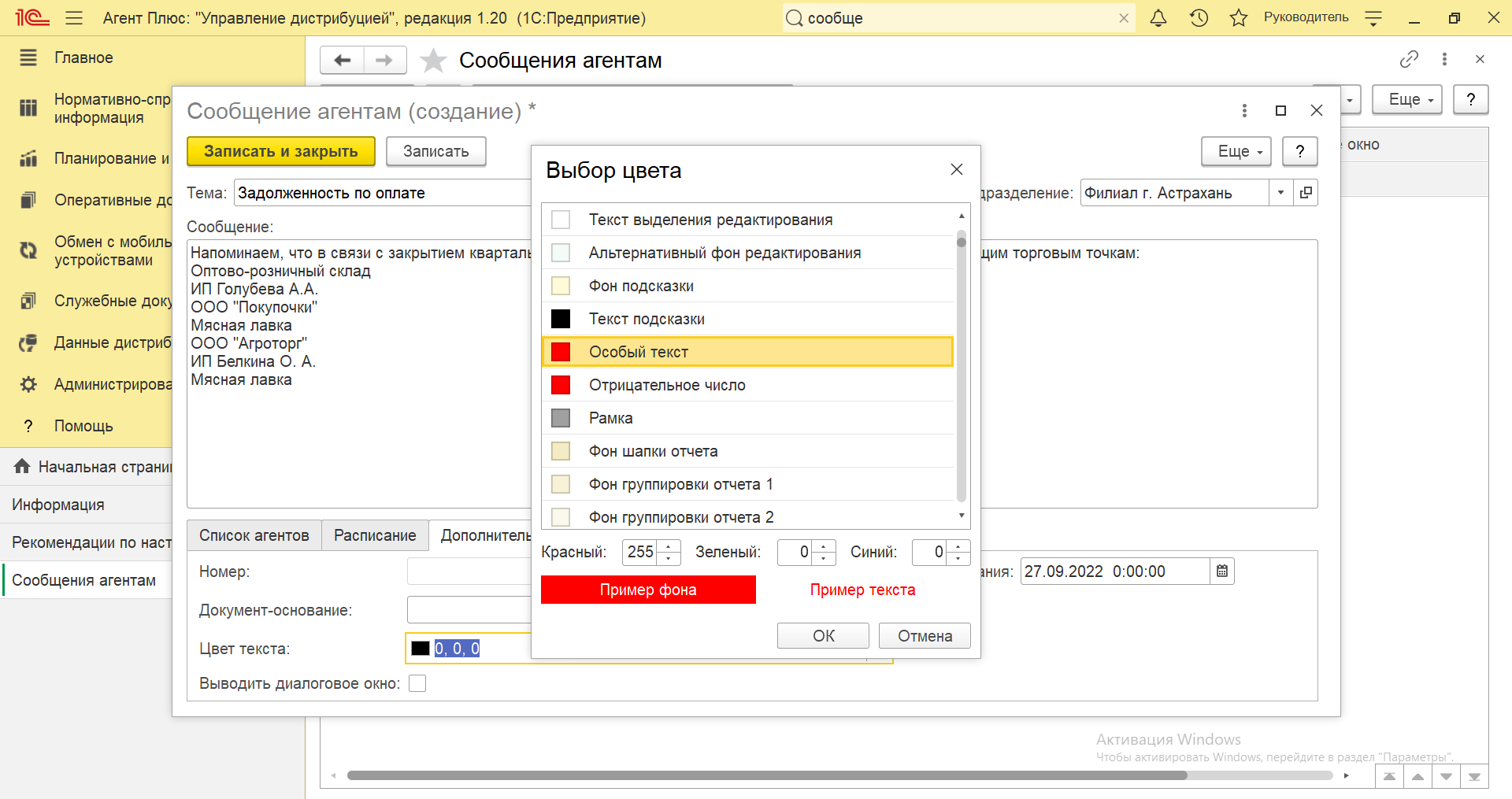Open the Филиал г. Астрахань record

[x=1306, y=193]
